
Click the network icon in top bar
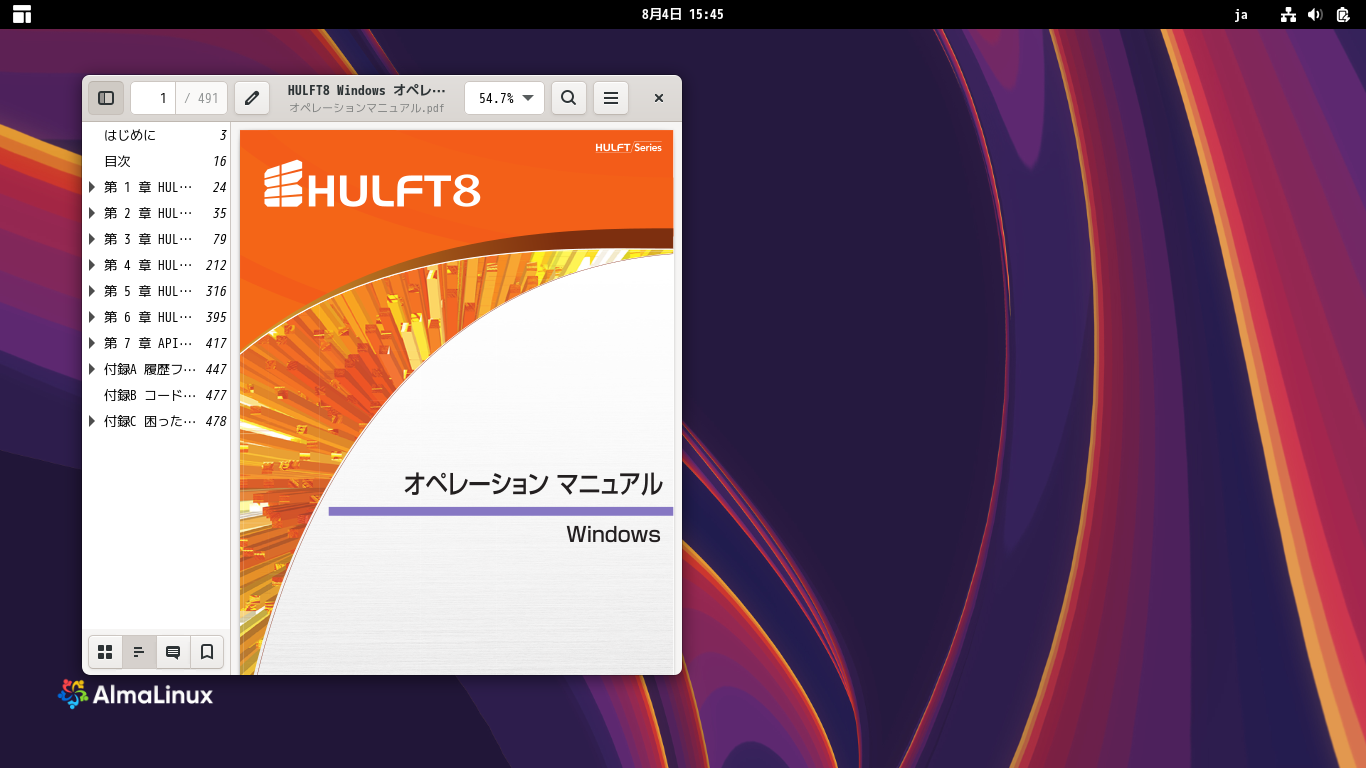point(1288,14)
